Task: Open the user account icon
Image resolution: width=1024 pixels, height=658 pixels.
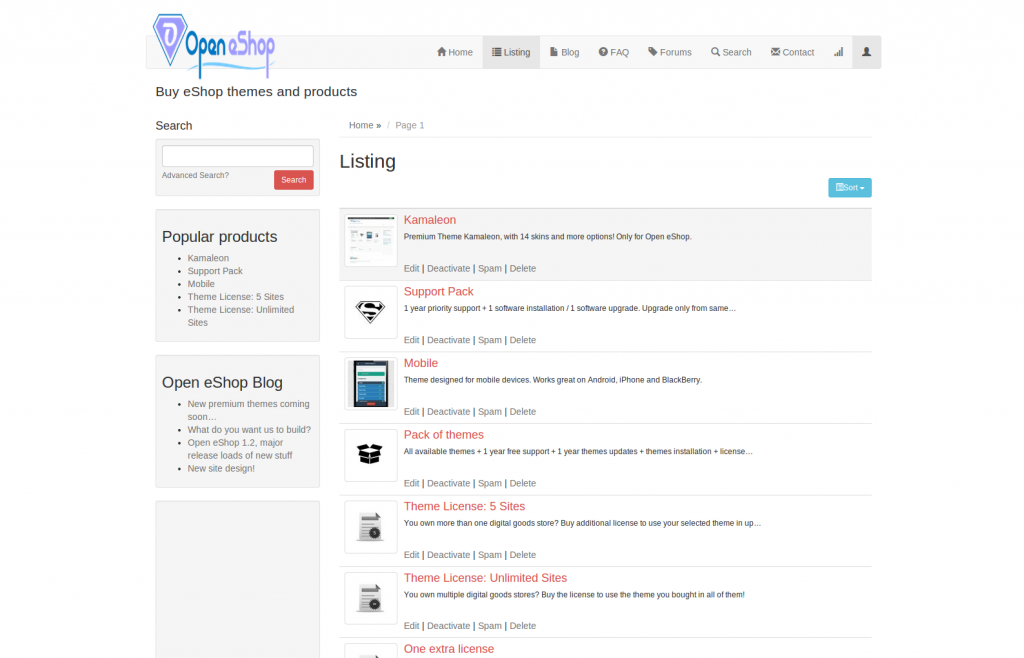Action: coord(867,52)
